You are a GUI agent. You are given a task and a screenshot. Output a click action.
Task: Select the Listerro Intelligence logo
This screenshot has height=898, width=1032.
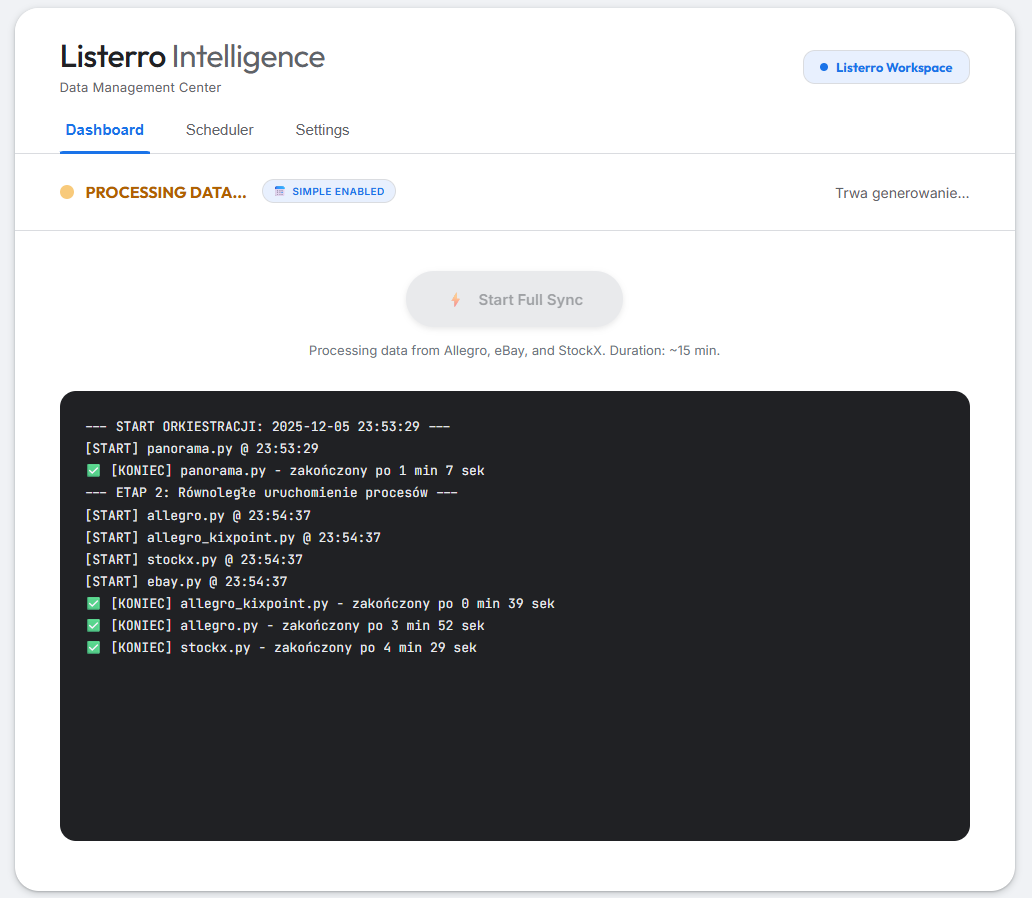[191, 57]
